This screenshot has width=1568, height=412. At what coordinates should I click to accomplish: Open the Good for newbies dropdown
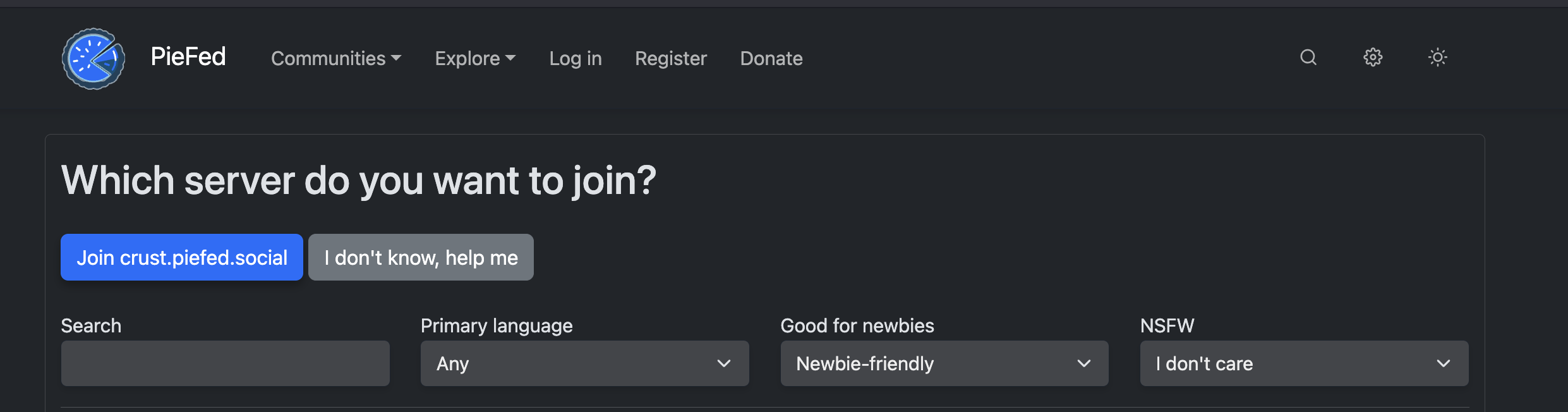[x=944, y=363]
